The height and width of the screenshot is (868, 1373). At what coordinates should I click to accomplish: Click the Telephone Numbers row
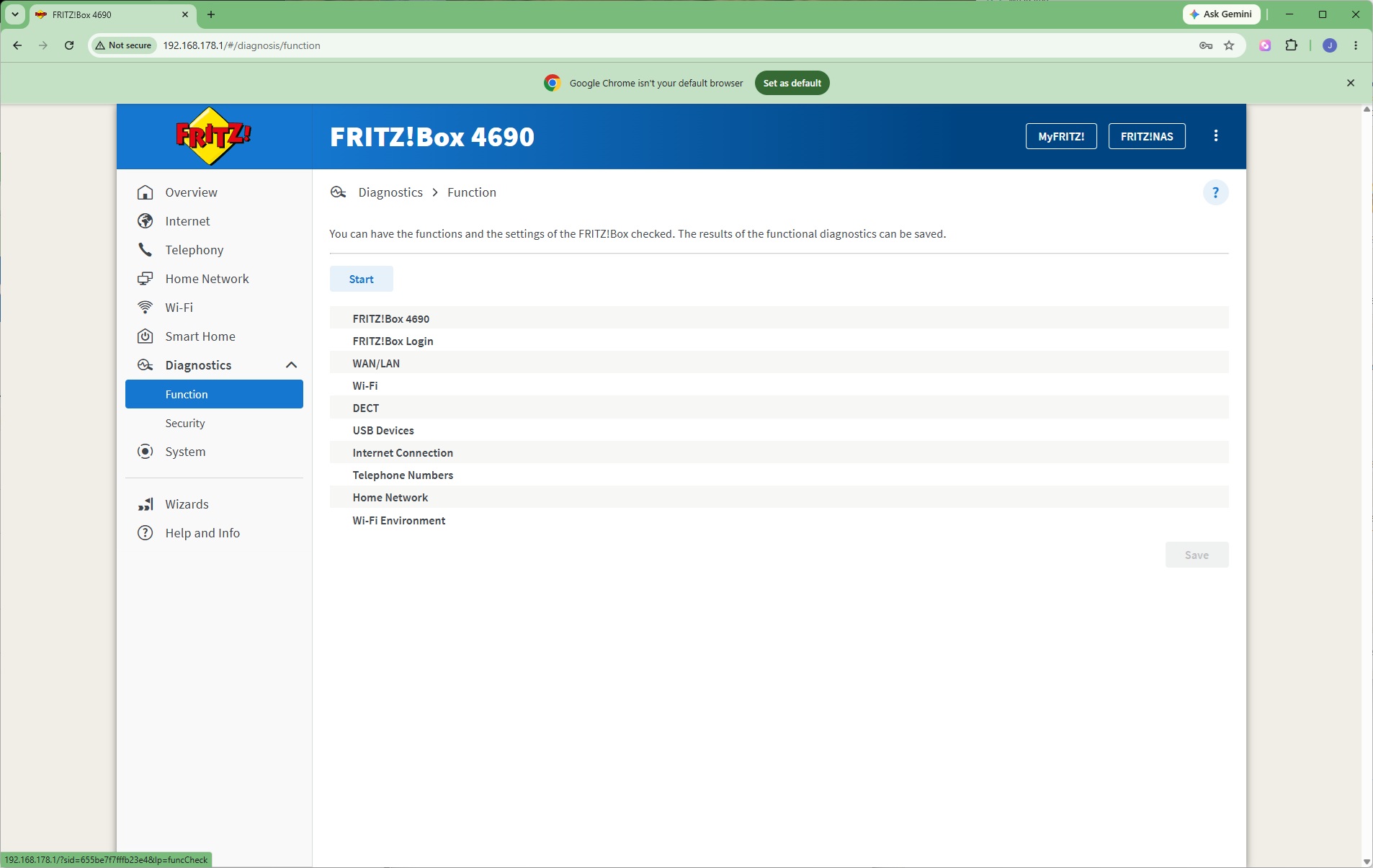point(779,475)
